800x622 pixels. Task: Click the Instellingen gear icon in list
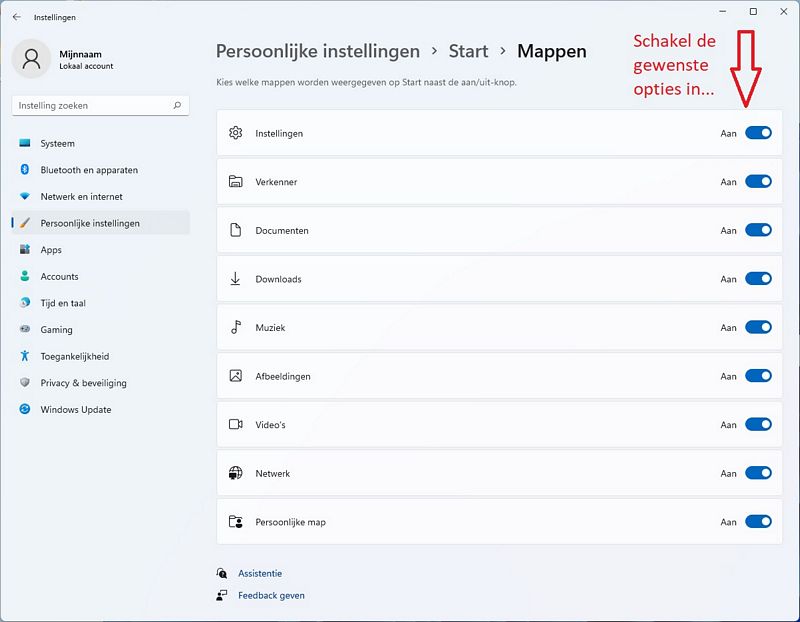click(x=235, y=133)
